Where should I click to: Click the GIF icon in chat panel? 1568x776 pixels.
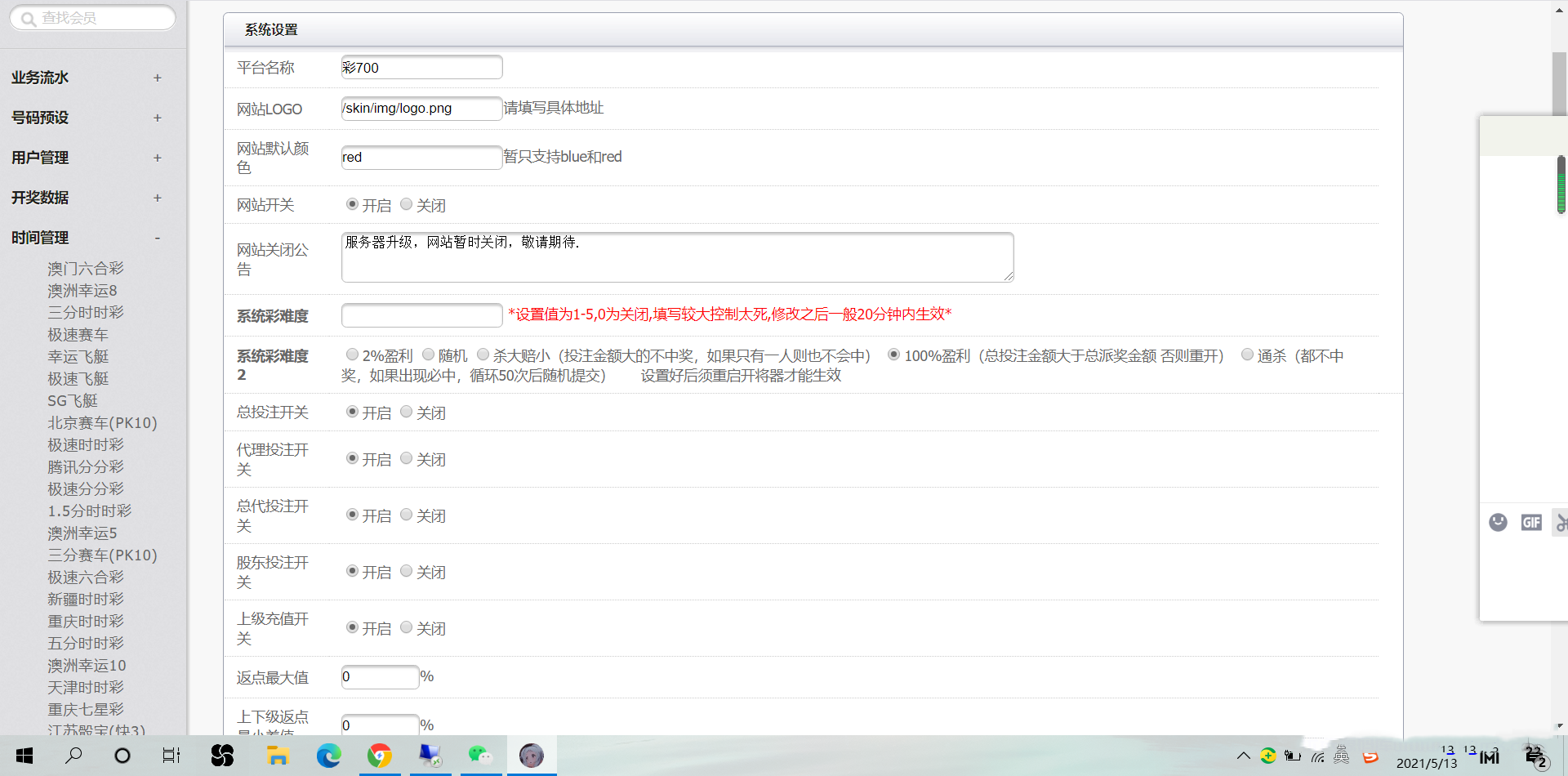1531,523
